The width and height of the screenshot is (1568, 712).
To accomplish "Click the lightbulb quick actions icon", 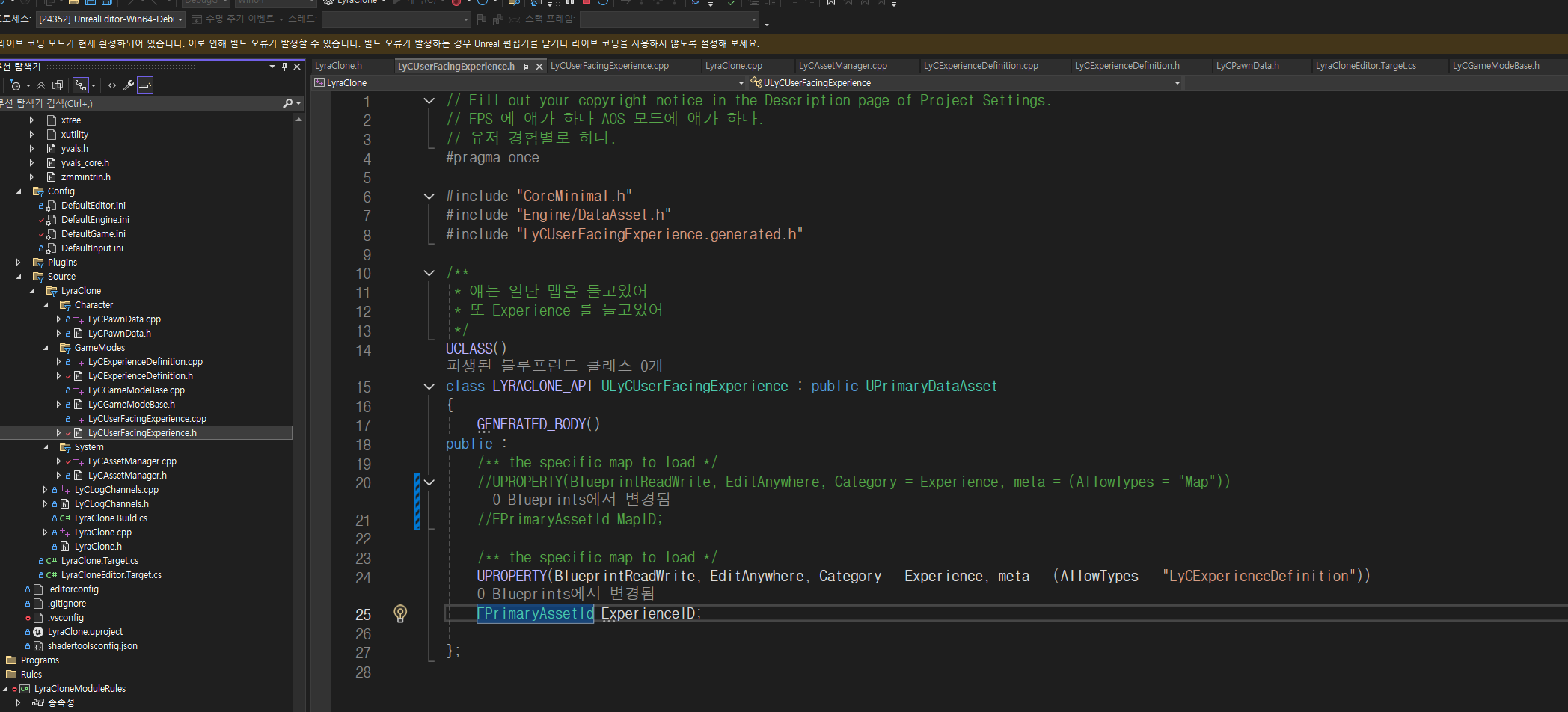I will (400, 614).
